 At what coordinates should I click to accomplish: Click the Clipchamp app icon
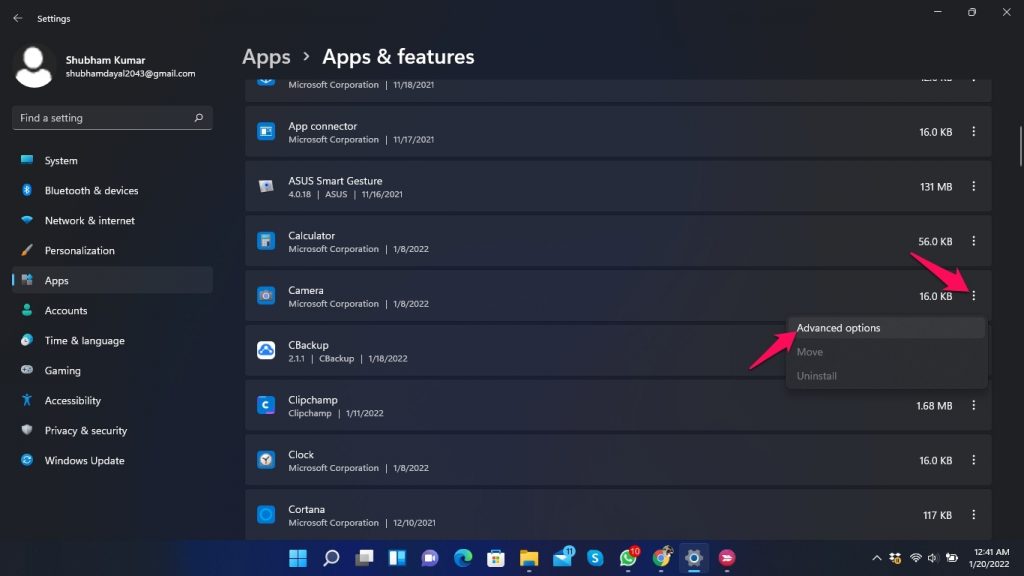click(266, 405)
